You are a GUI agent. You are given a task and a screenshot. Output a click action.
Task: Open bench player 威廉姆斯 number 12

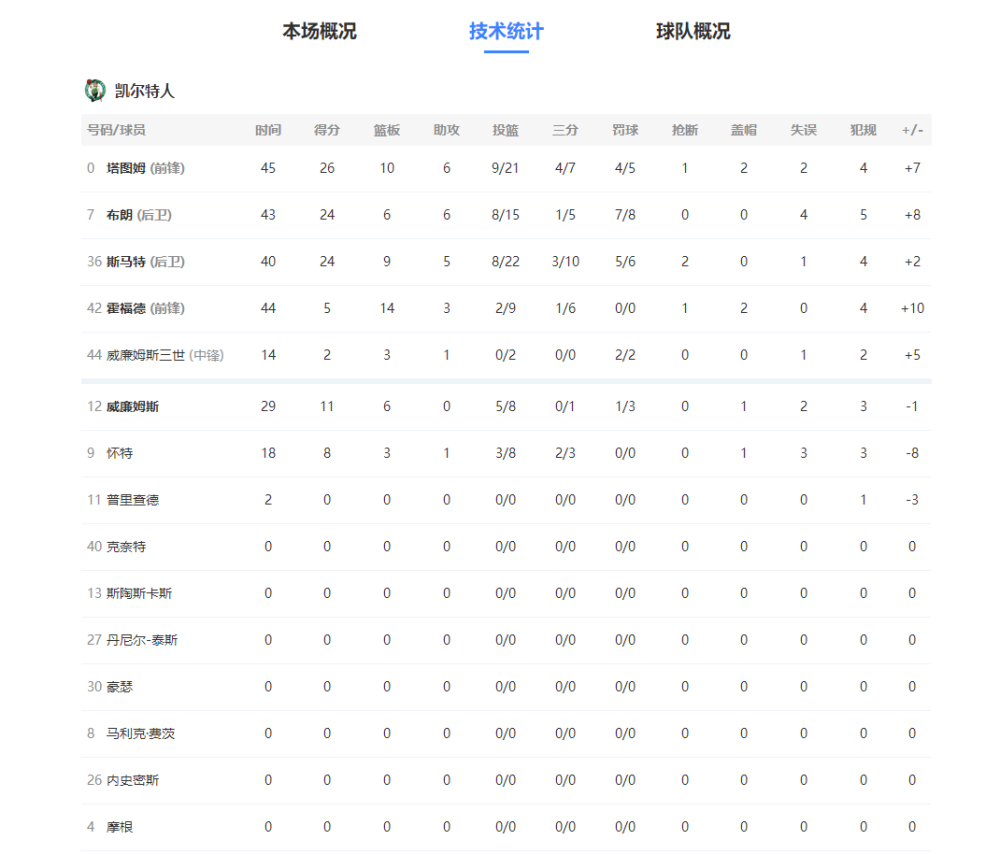pyautogui.click(x=132, y=406)
